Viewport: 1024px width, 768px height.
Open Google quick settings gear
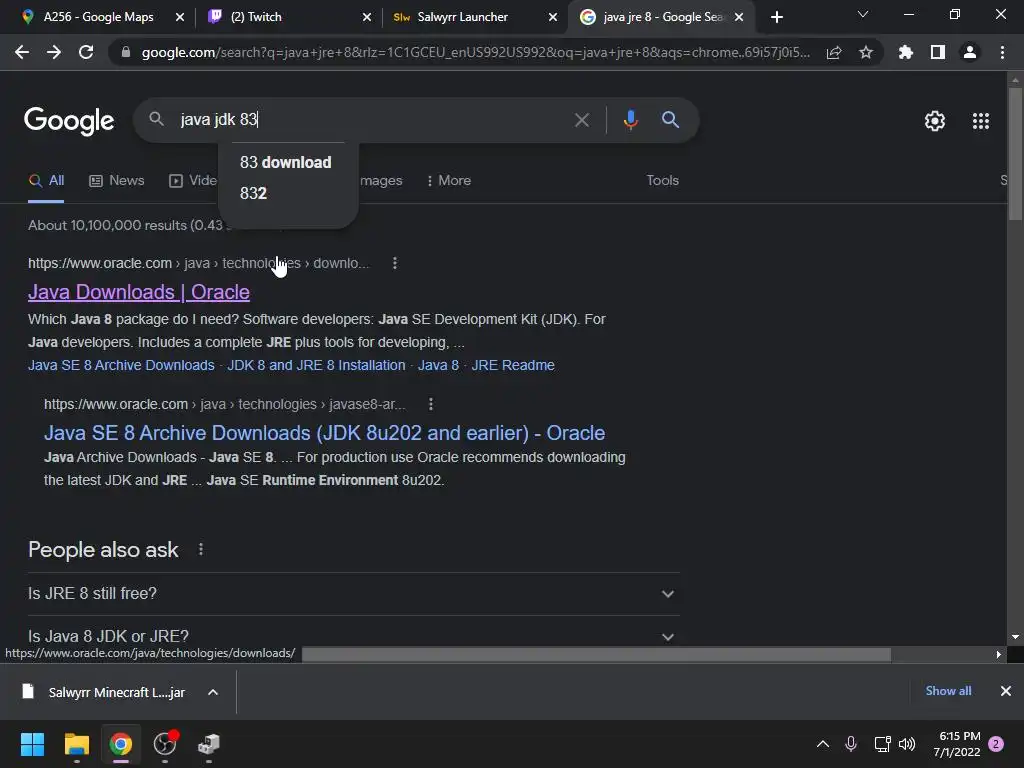pos(935,121)
